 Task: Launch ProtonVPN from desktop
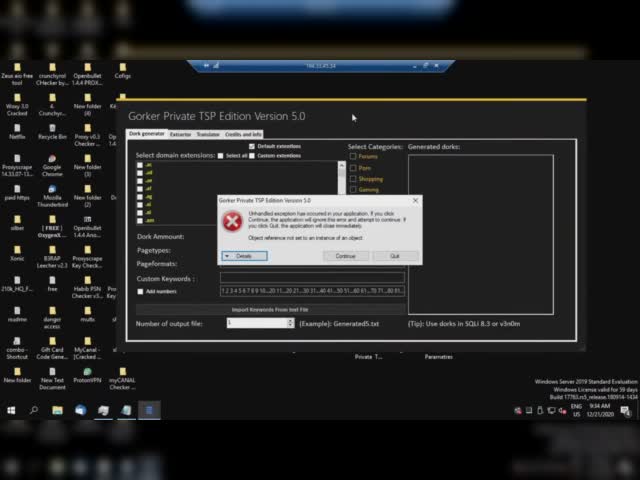(87, 375)
